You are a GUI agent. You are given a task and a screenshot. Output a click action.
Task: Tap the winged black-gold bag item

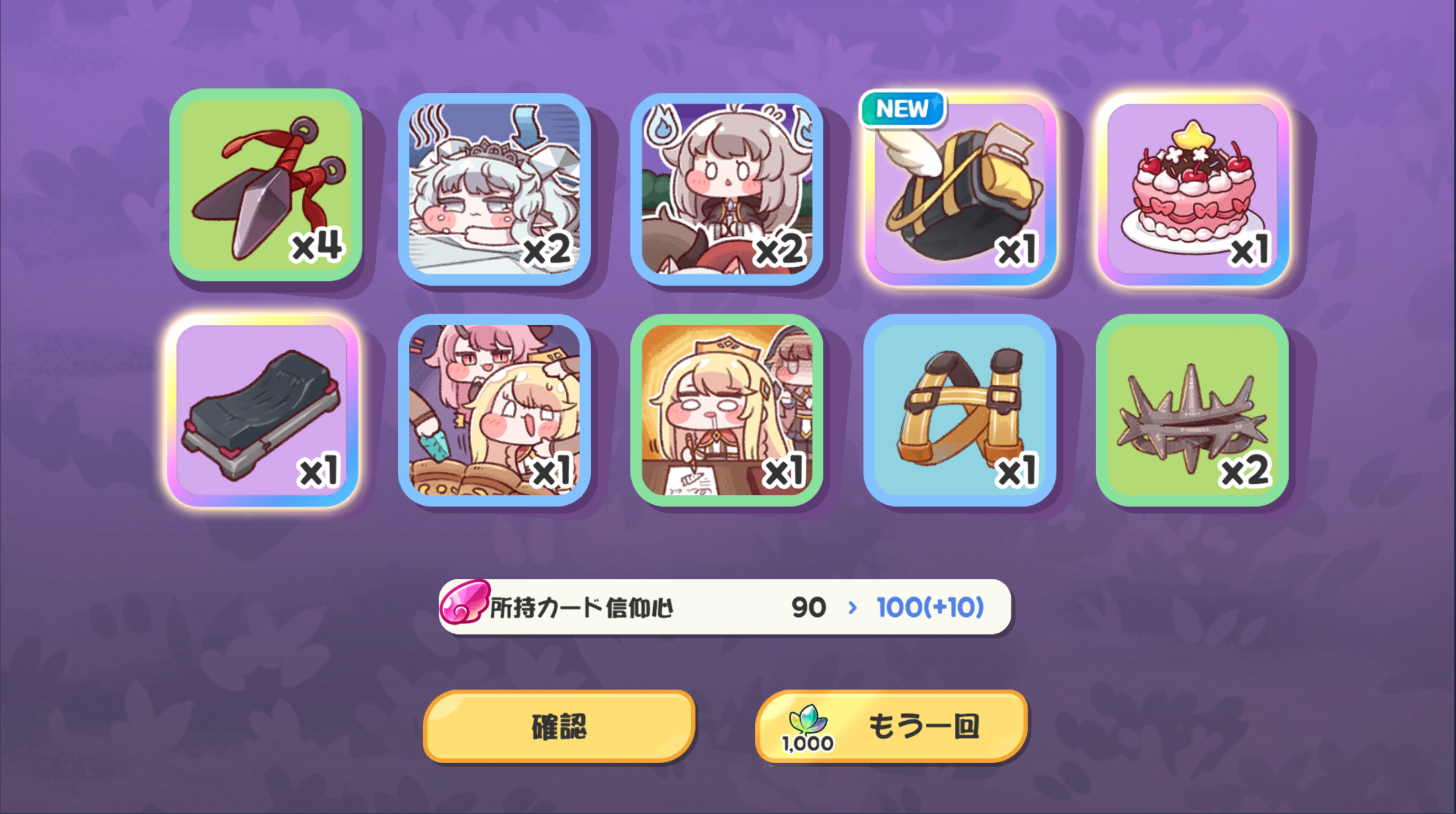click(x=960, y=189)
